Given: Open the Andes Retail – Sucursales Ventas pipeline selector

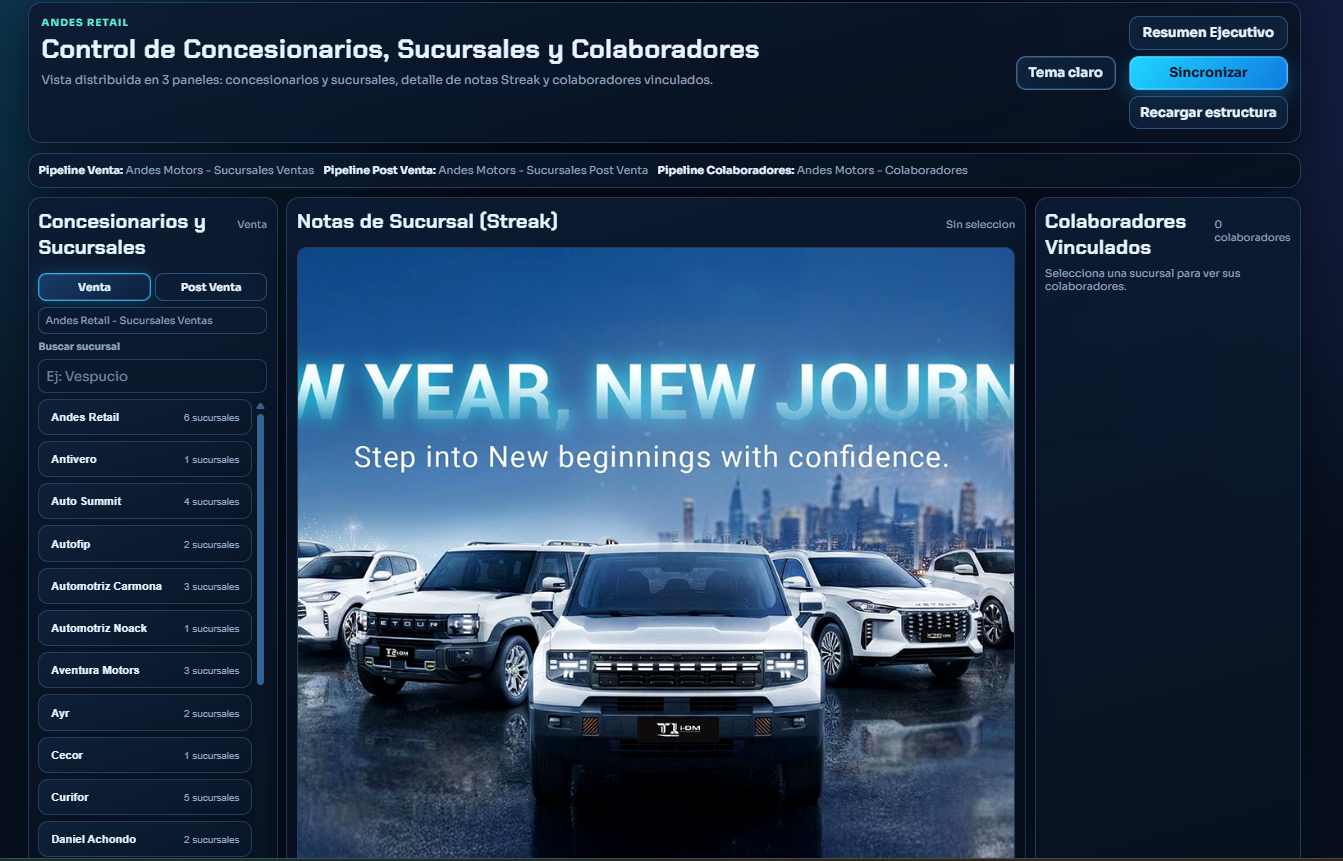Looking at the screenshot, I should 151,320.
